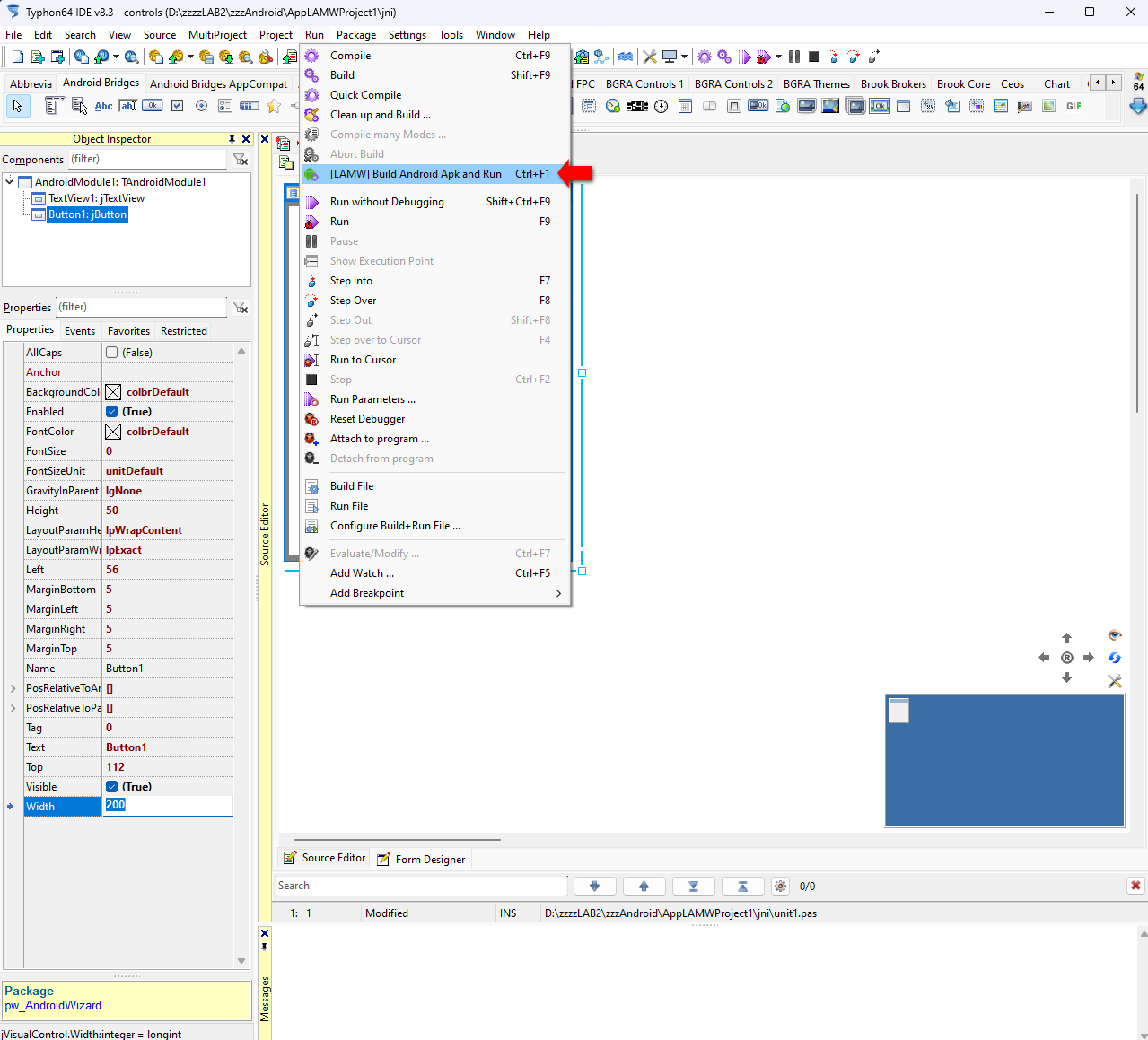Expand the PosRelativeToParent property
This screenshot has width=1148, height=1040.
point(13,708)
